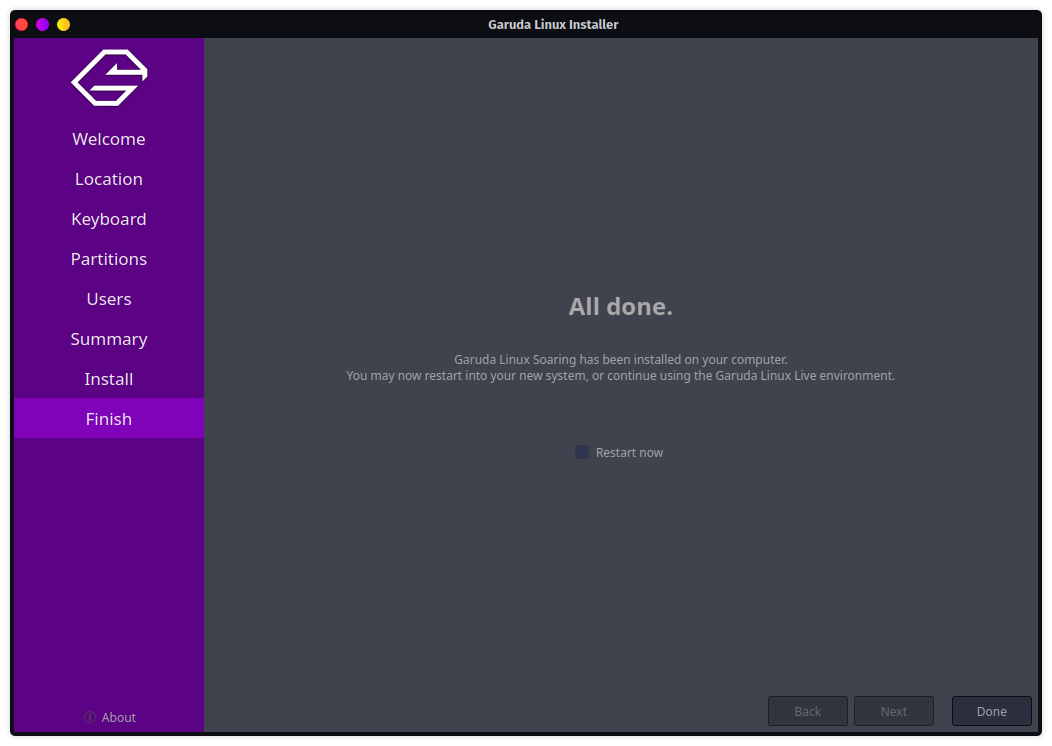
Task: Click the Next button
Action: point(894,711)
